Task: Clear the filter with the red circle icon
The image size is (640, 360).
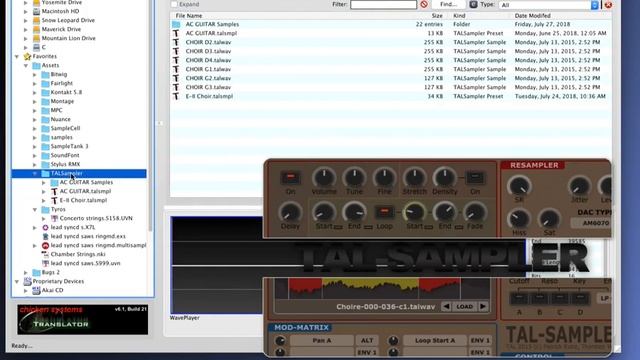Action: point(424,4)
